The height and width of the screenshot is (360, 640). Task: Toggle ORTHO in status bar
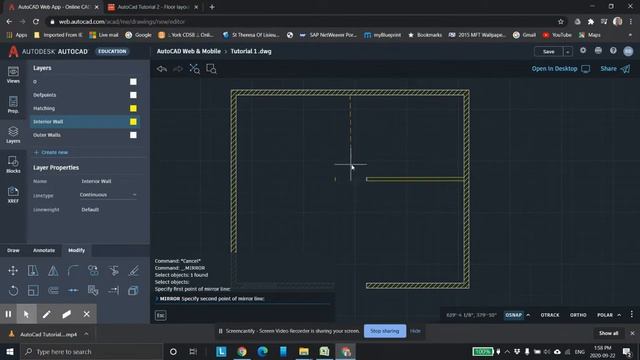pos(578,315)
